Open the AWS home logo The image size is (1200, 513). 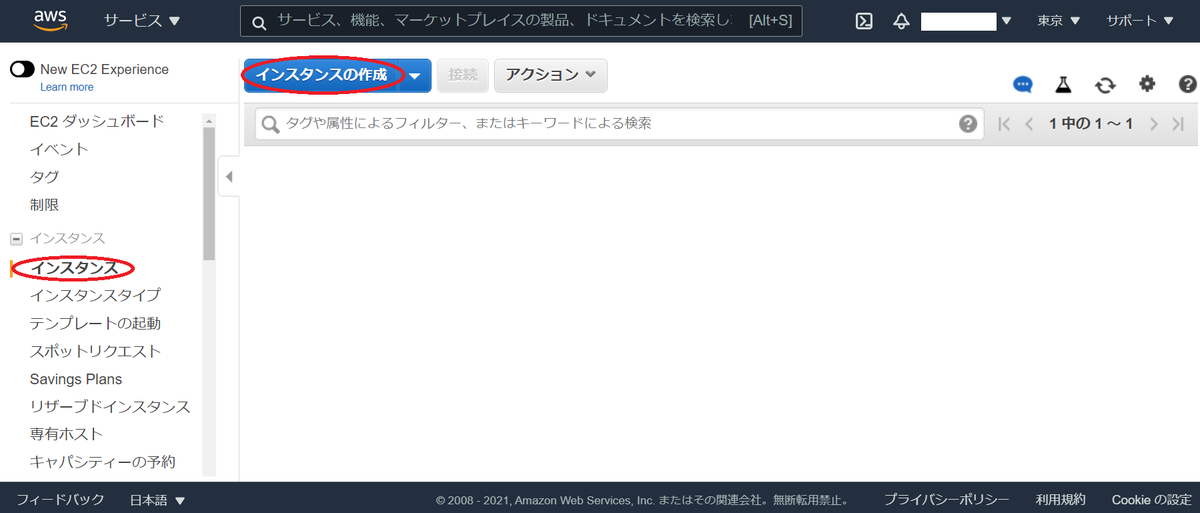[50, 21]
